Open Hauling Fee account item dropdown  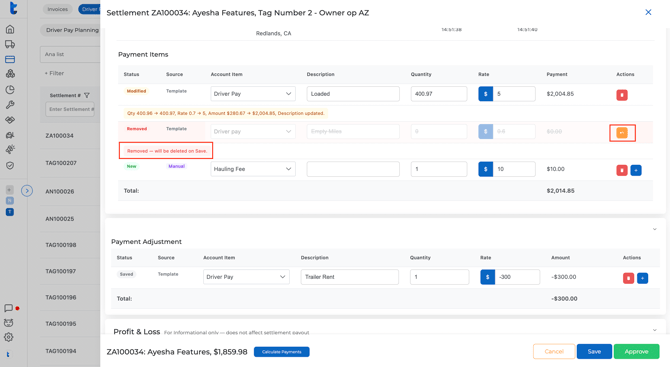tap(253, 169)
